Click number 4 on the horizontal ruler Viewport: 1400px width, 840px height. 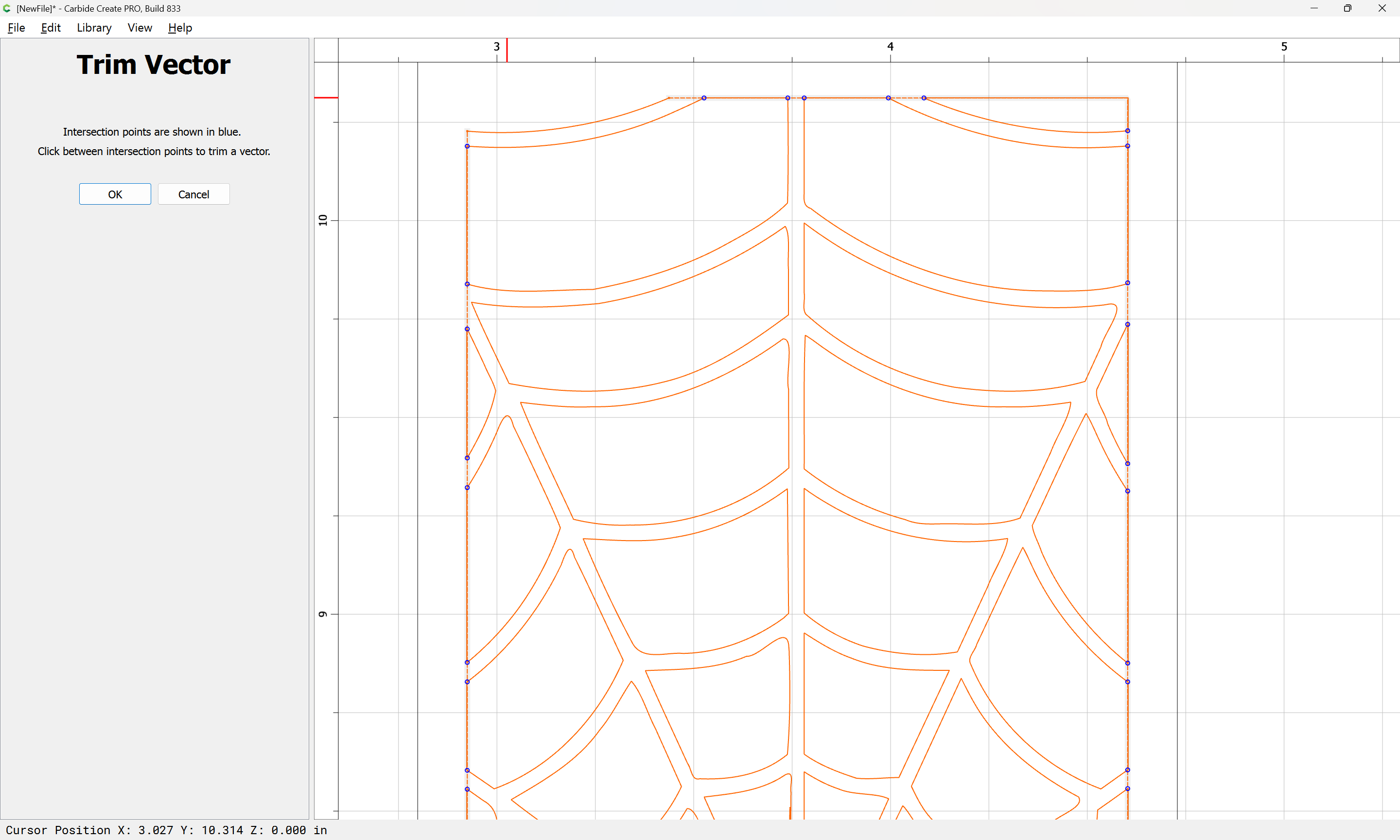point(890,46)
